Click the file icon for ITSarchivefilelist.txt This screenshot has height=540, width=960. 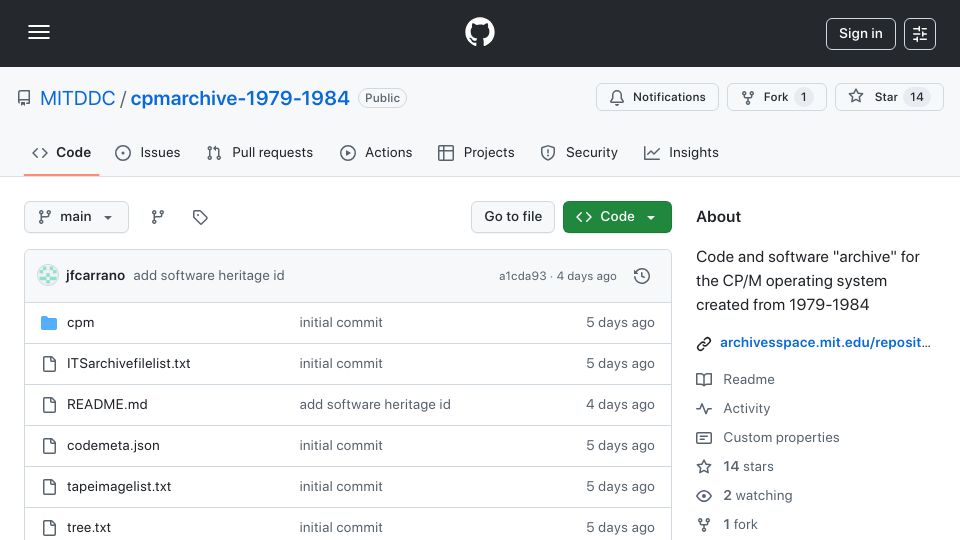click(50, 364)
